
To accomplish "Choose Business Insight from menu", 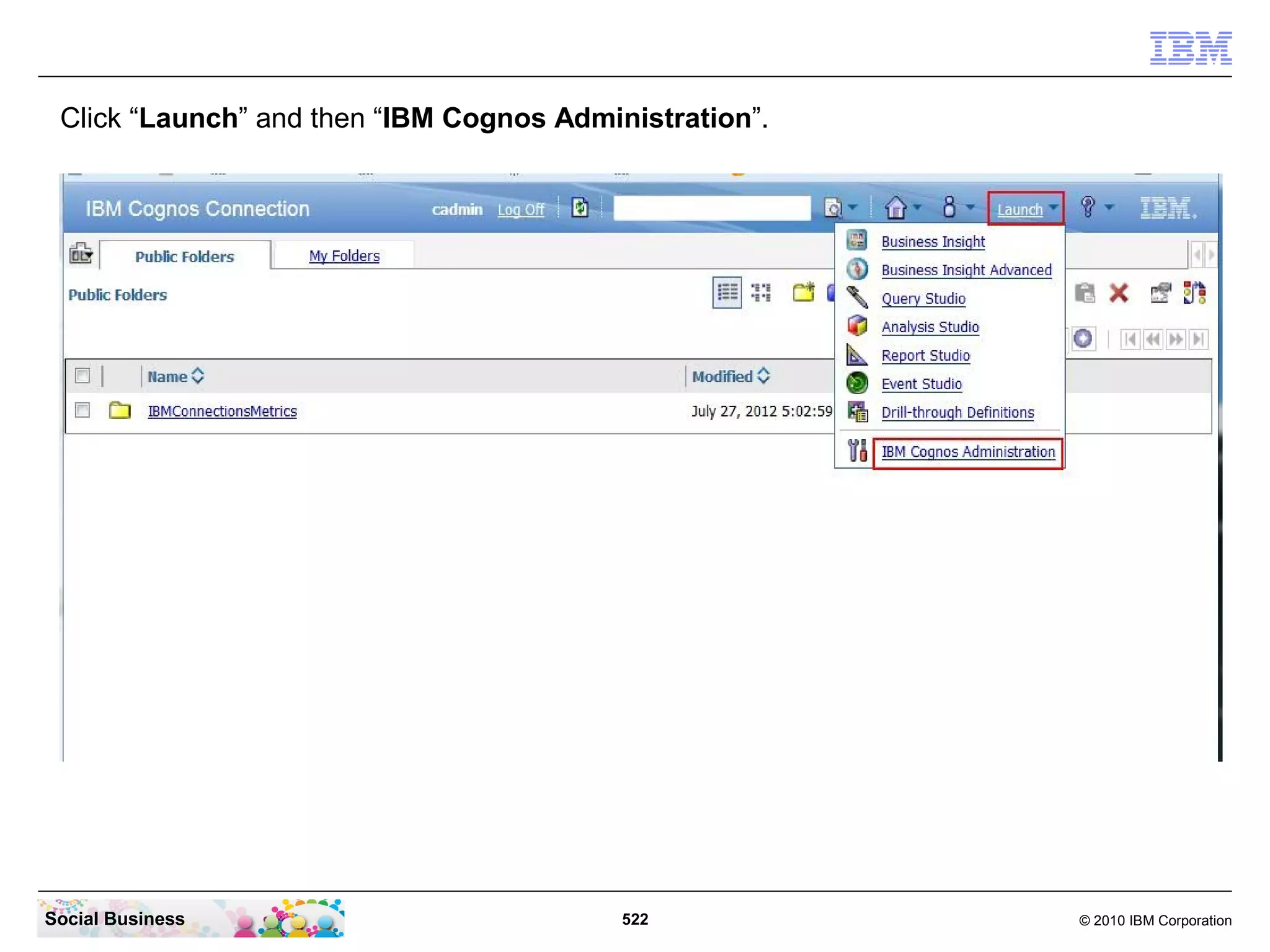I will point(933,241).
